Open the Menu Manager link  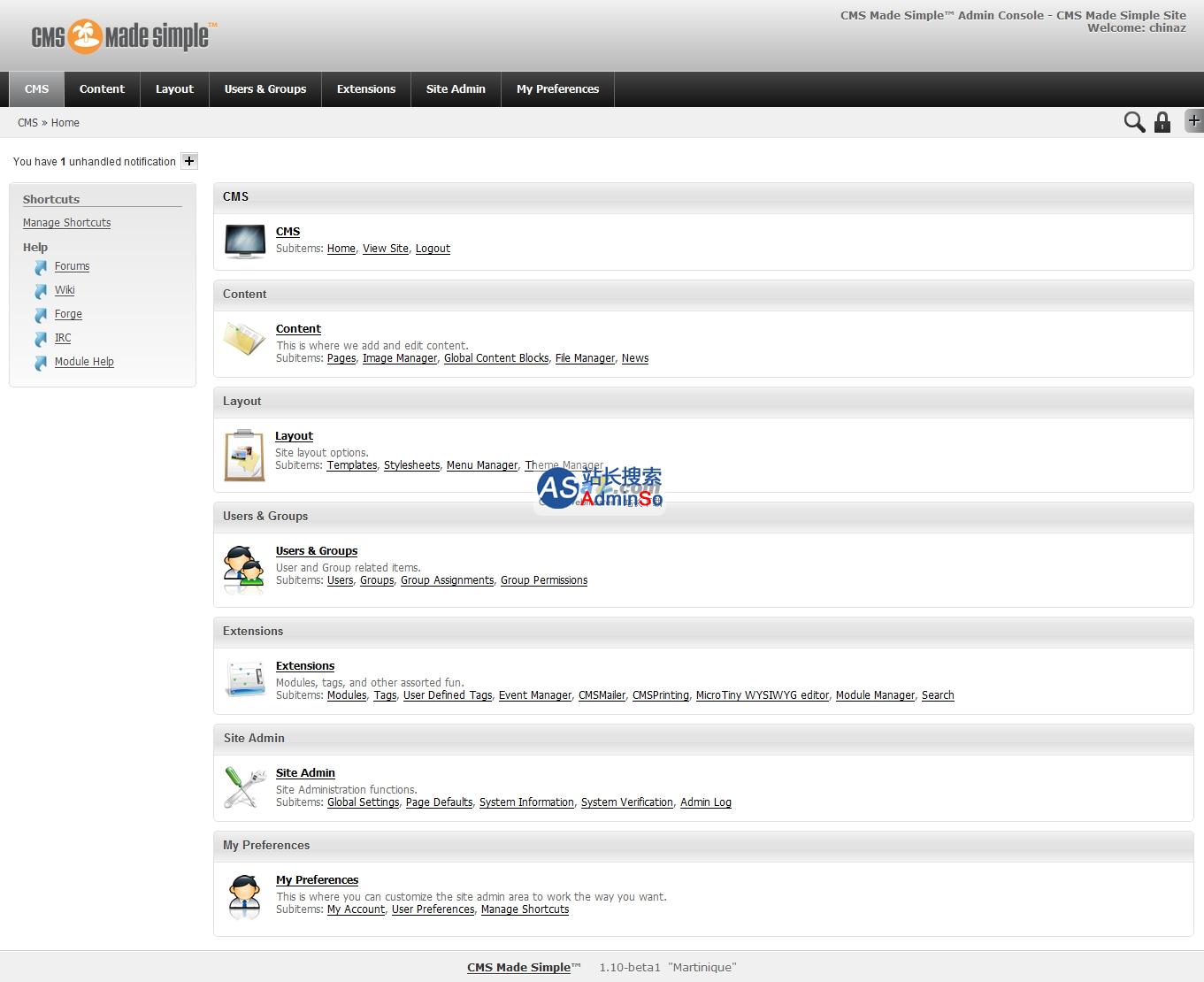click(482, 465)
